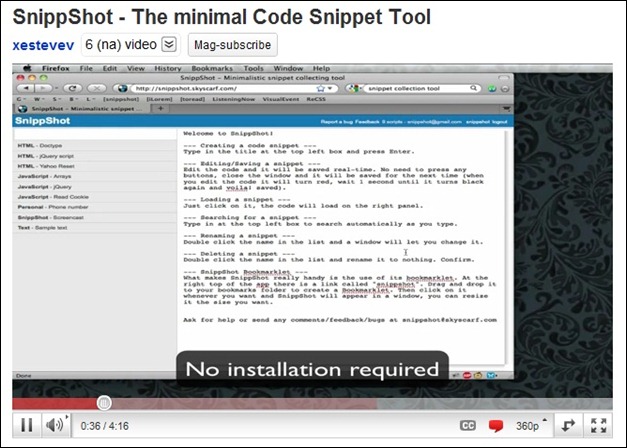Toggle closed captions CC button
The image size is (627, 448).
(x=467, y=425)
